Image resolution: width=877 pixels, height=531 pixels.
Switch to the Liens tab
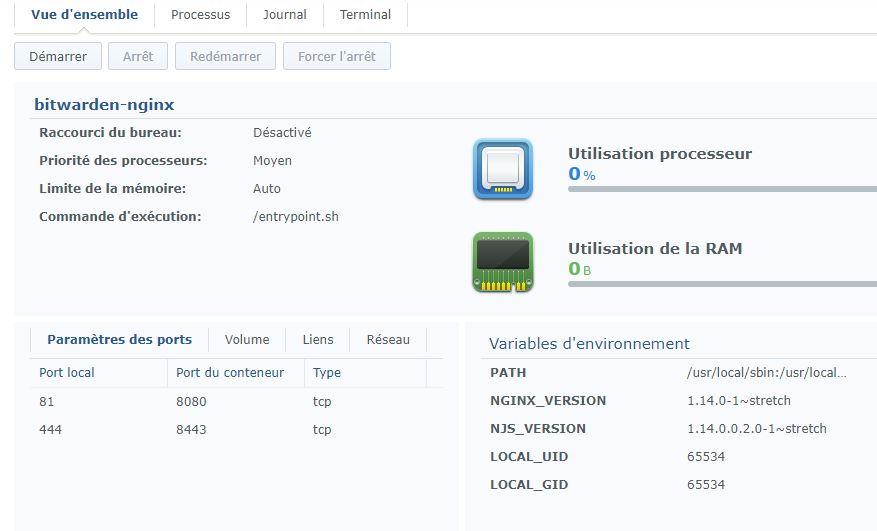click(318, 340)
